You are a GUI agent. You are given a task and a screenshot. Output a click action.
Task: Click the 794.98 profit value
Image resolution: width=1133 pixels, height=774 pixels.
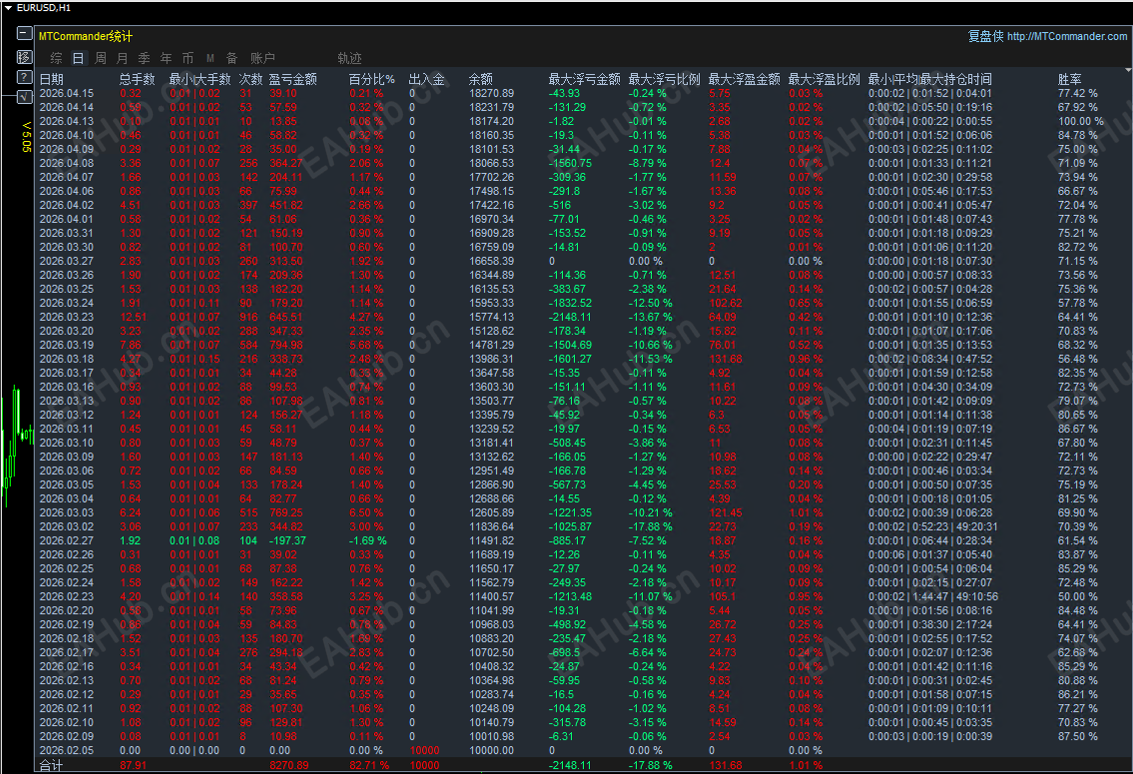(286, 345)
